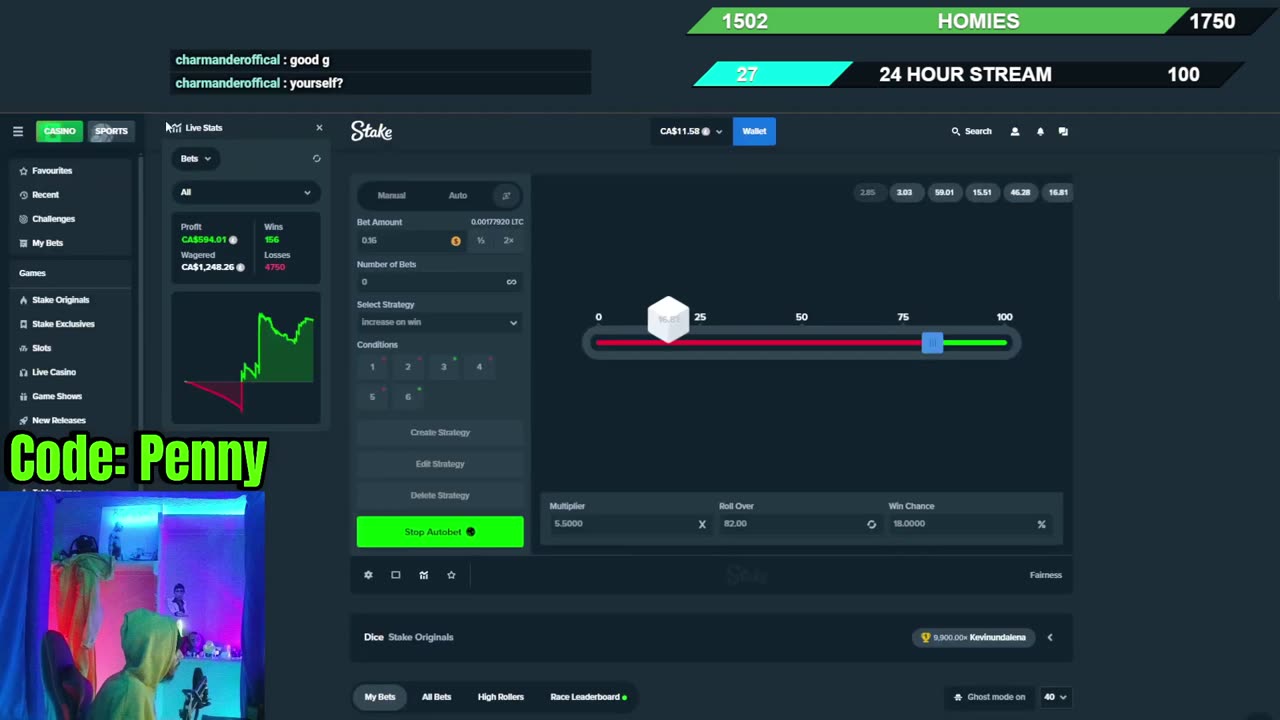
Task: Click Edit Strategy
Action: 440,464
